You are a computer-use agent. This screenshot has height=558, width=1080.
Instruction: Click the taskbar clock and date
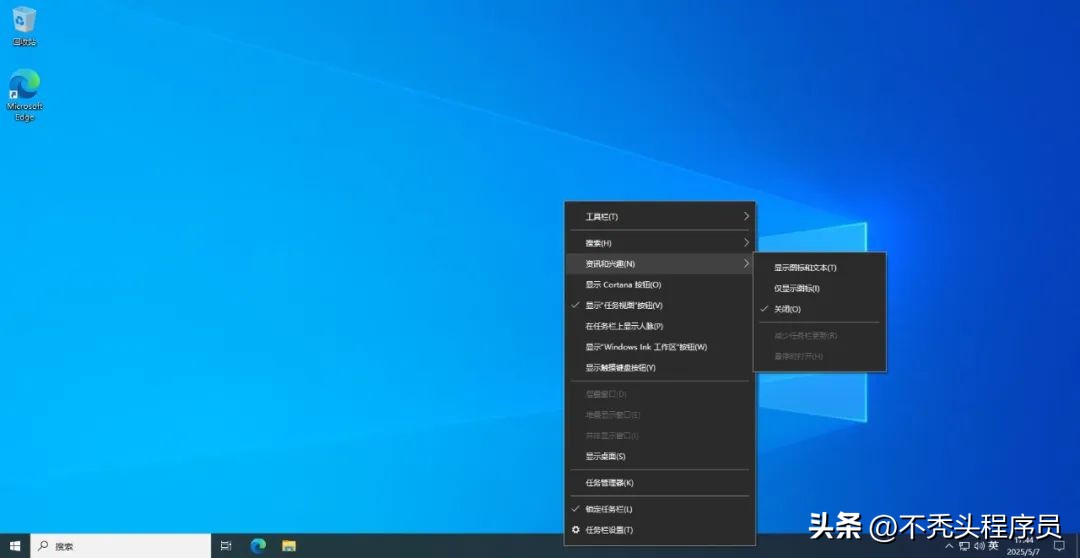tap(1023, 546)
